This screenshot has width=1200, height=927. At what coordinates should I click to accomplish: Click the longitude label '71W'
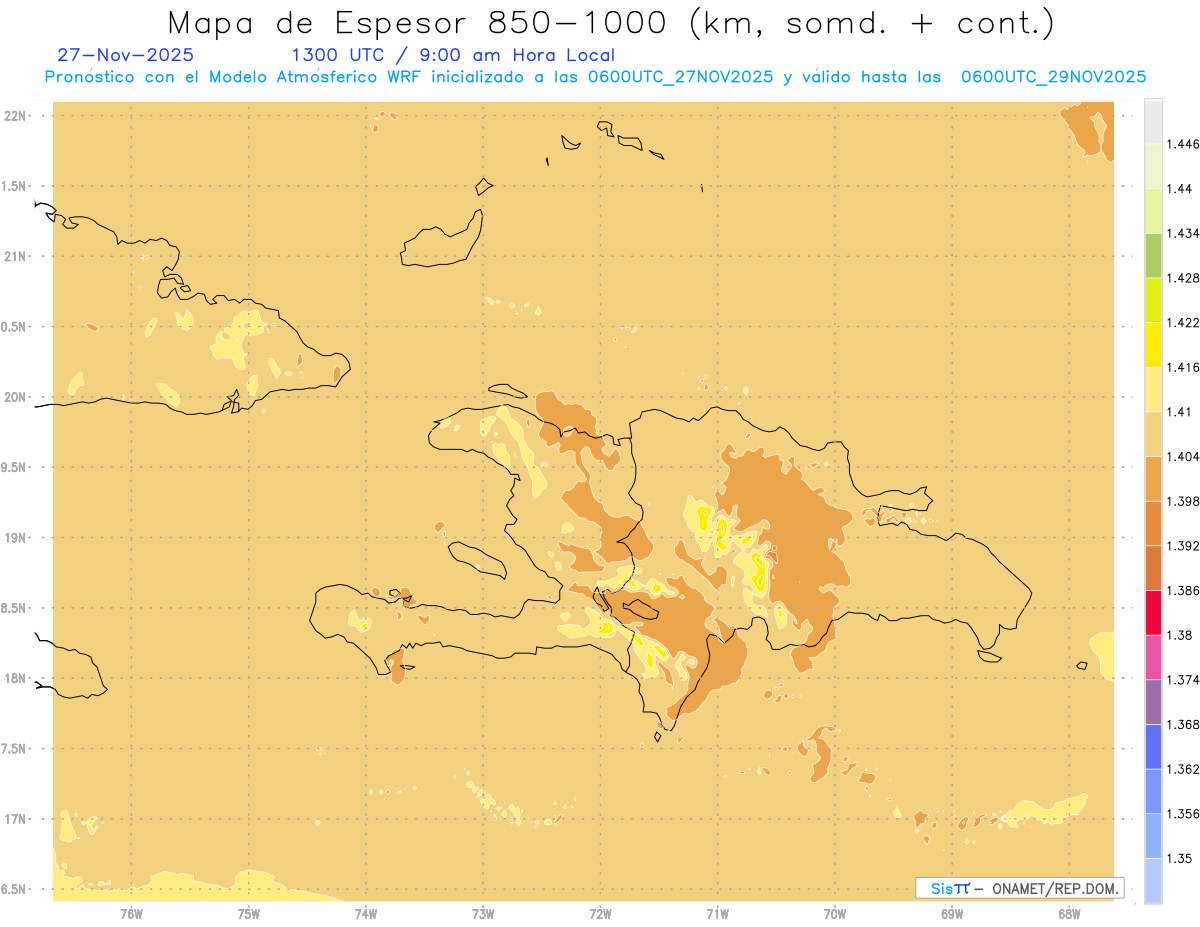click(x=717, y=913)
